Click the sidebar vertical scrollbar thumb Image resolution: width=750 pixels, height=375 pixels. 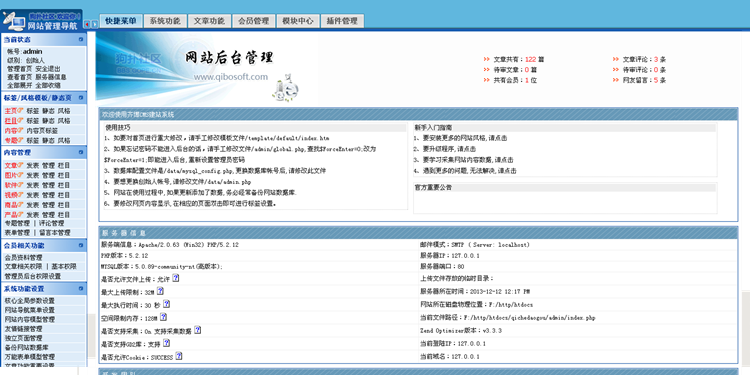tap(92, 335)
